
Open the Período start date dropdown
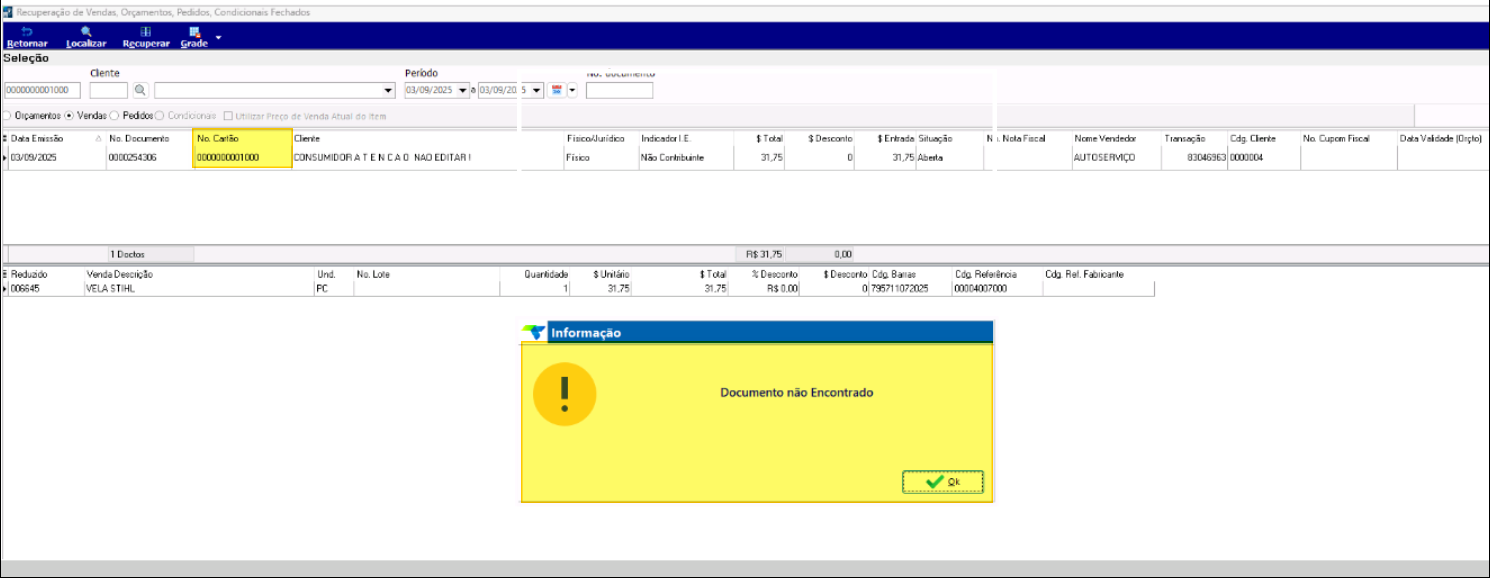[463, 90]
